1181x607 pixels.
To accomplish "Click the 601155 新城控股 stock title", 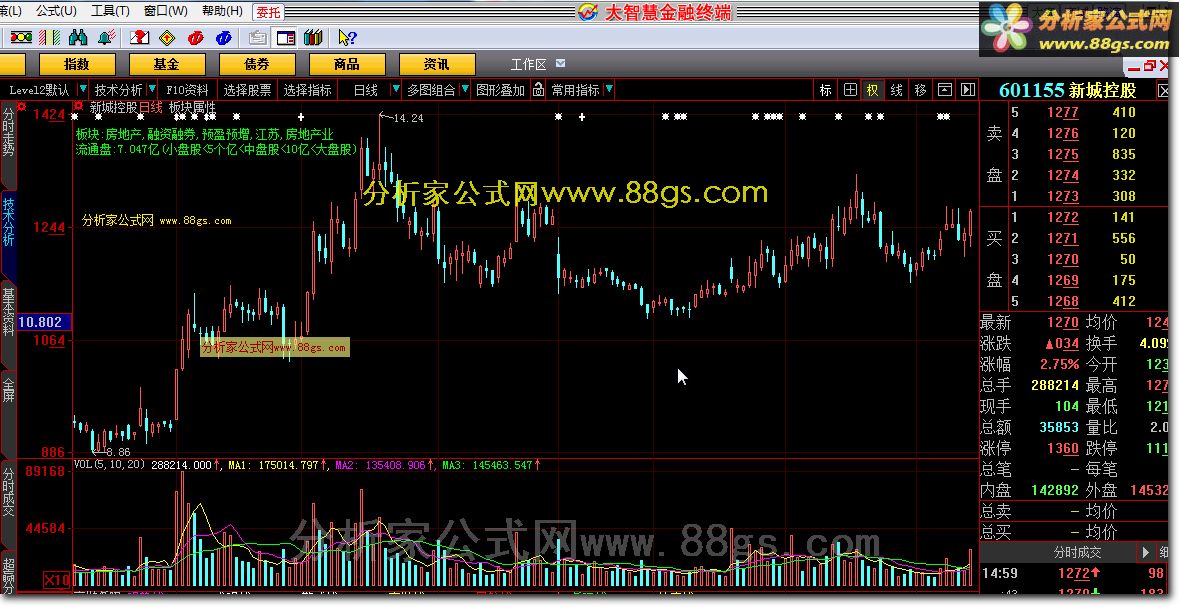I will point(1067,90).
